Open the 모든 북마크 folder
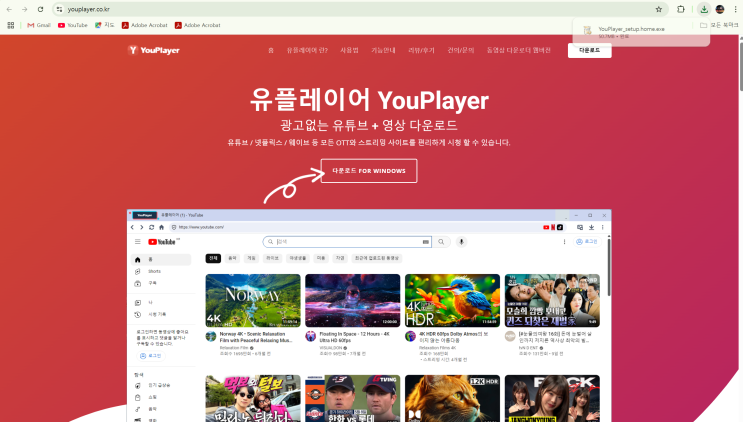 719,25
